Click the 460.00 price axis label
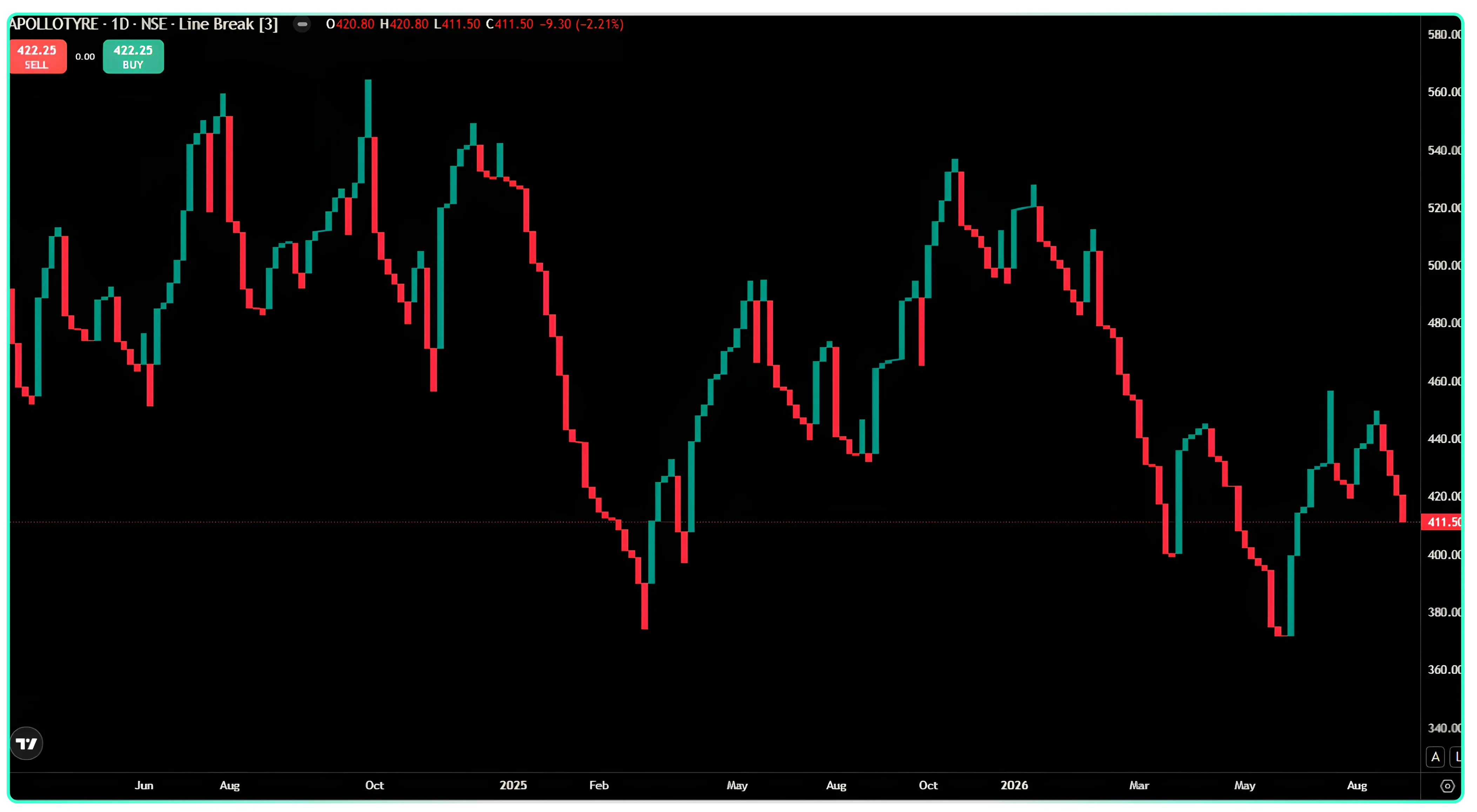 1444,381
